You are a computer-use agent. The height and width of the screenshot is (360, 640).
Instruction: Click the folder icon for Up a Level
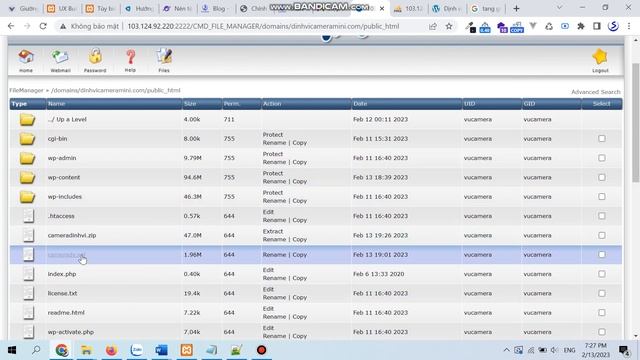[27, 120]
